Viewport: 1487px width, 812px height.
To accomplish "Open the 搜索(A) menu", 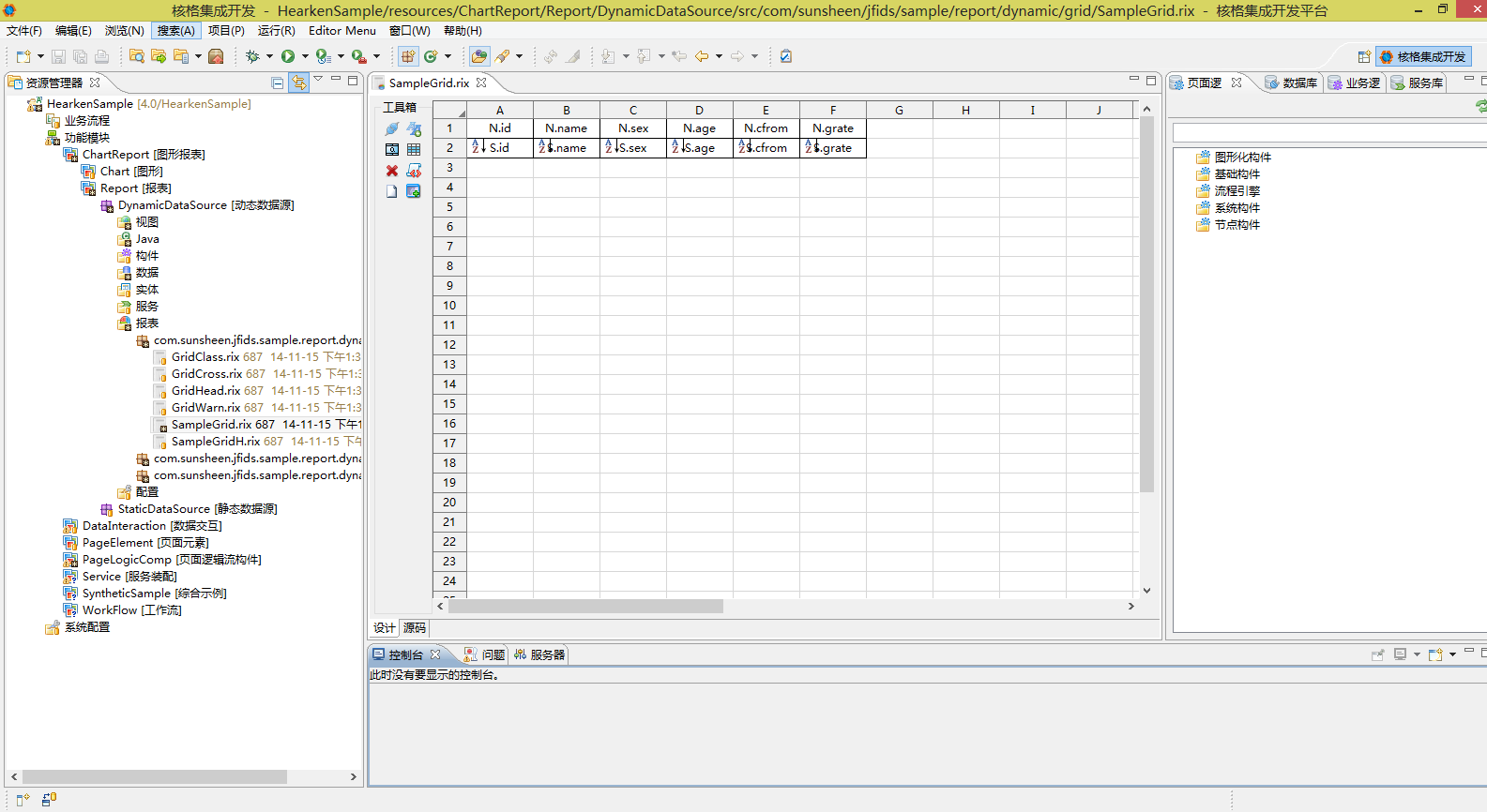I will (x=175, y=31).
